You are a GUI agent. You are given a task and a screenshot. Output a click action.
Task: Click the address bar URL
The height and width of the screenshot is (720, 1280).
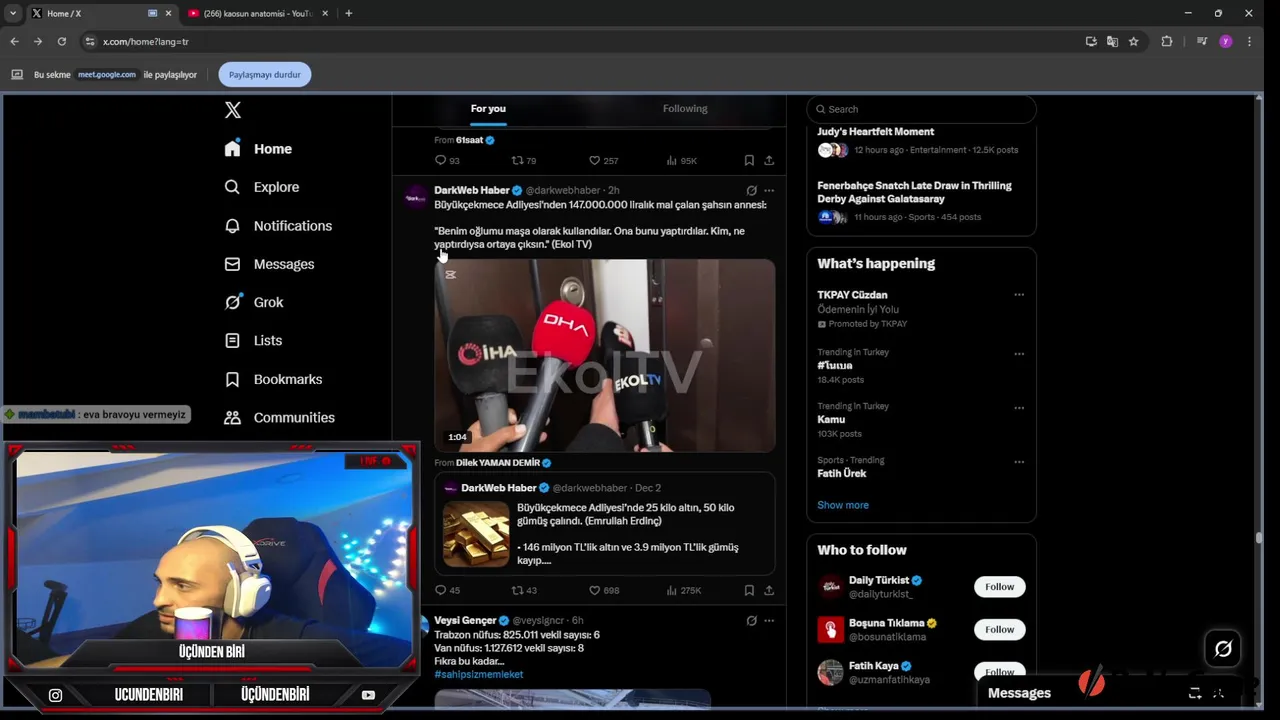point(145,41)
